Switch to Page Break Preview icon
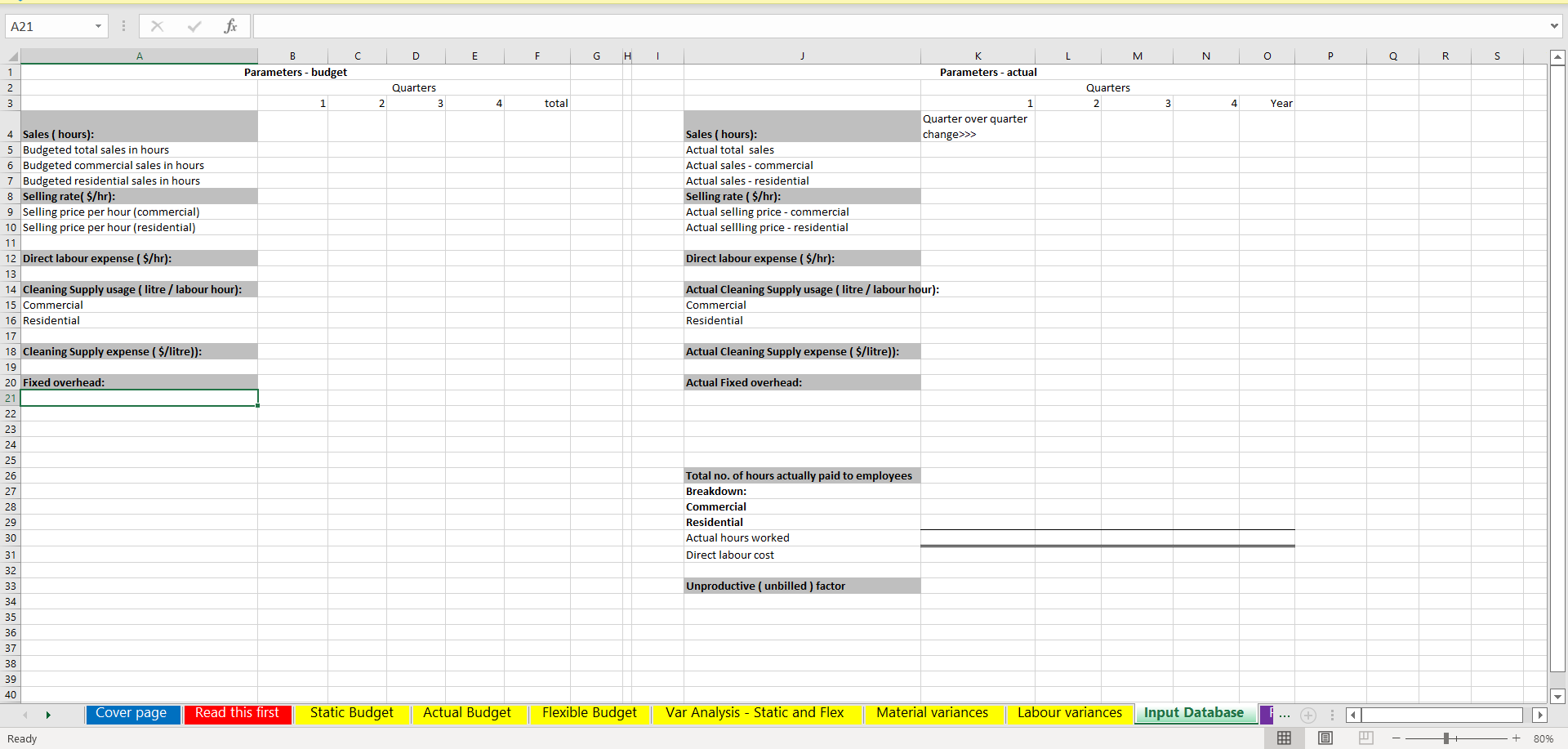Image resolution: width=1568 pixels, height=749 pixels. click(x=1365, y=738)
